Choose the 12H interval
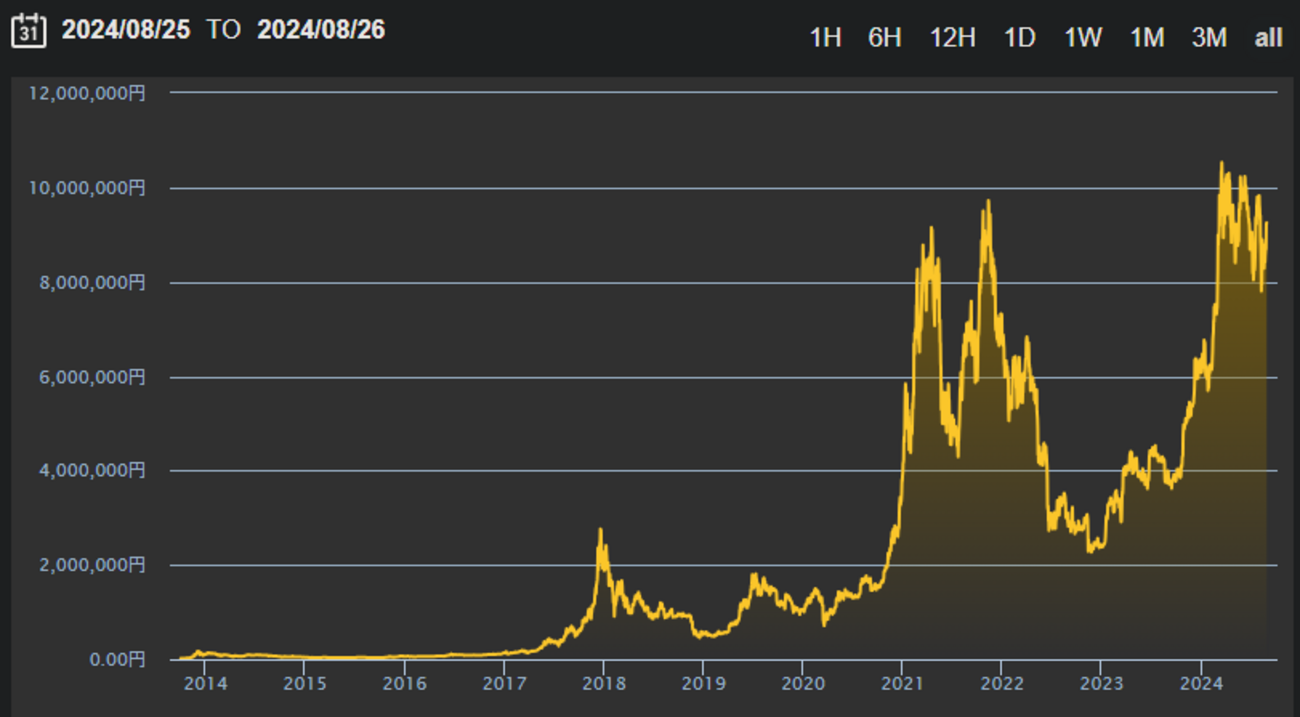 pyautogui.click(x=952, y=38)
